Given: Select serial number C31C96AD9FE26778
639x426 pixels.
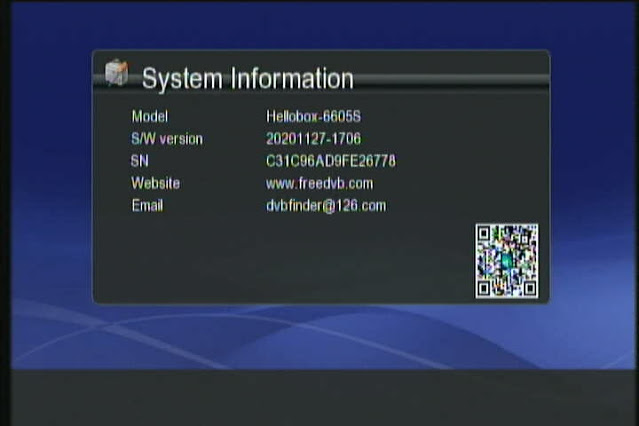Looking at the screenshot, I should pyautogui.click(x=331, y=161).
